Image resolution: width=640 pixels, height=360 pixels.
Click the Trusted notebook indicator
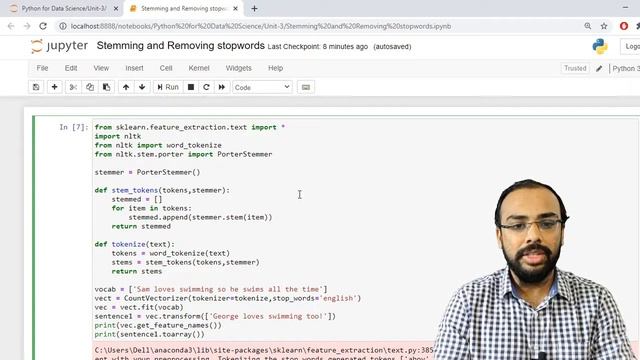point(575,68)
